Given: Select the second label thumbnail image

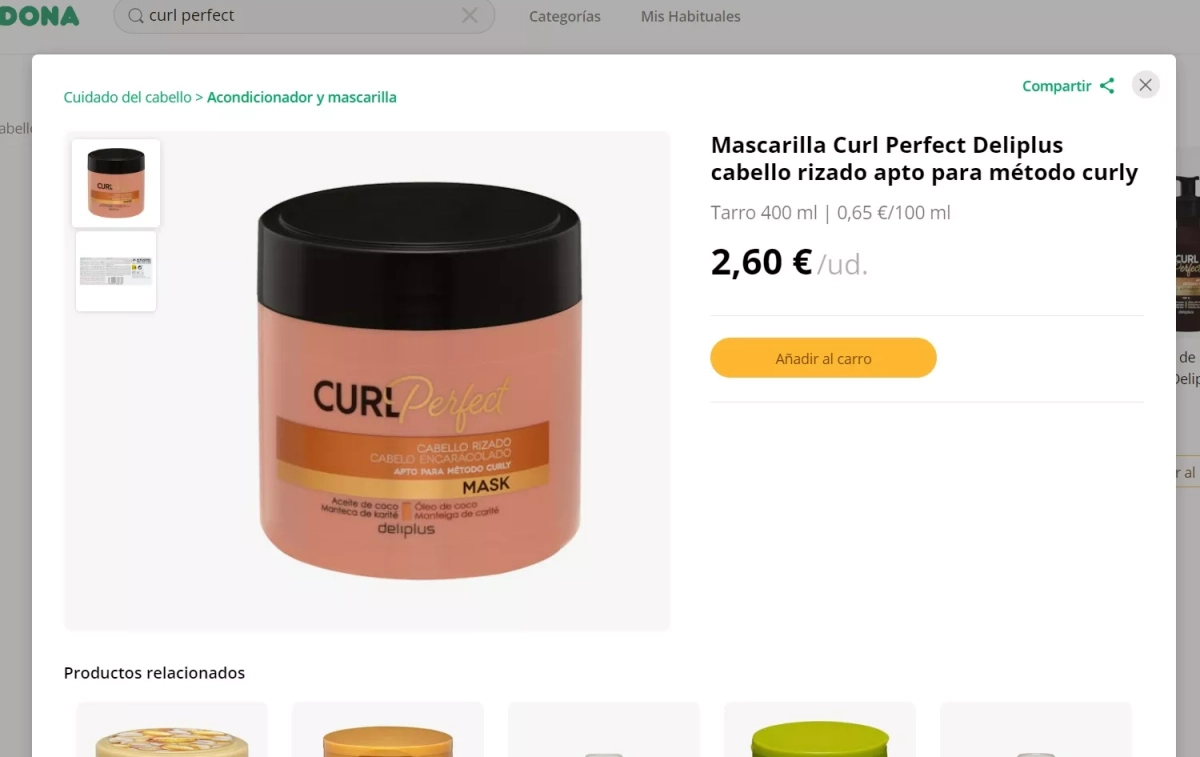Looking at the screenshot, I should pos(116,271).
